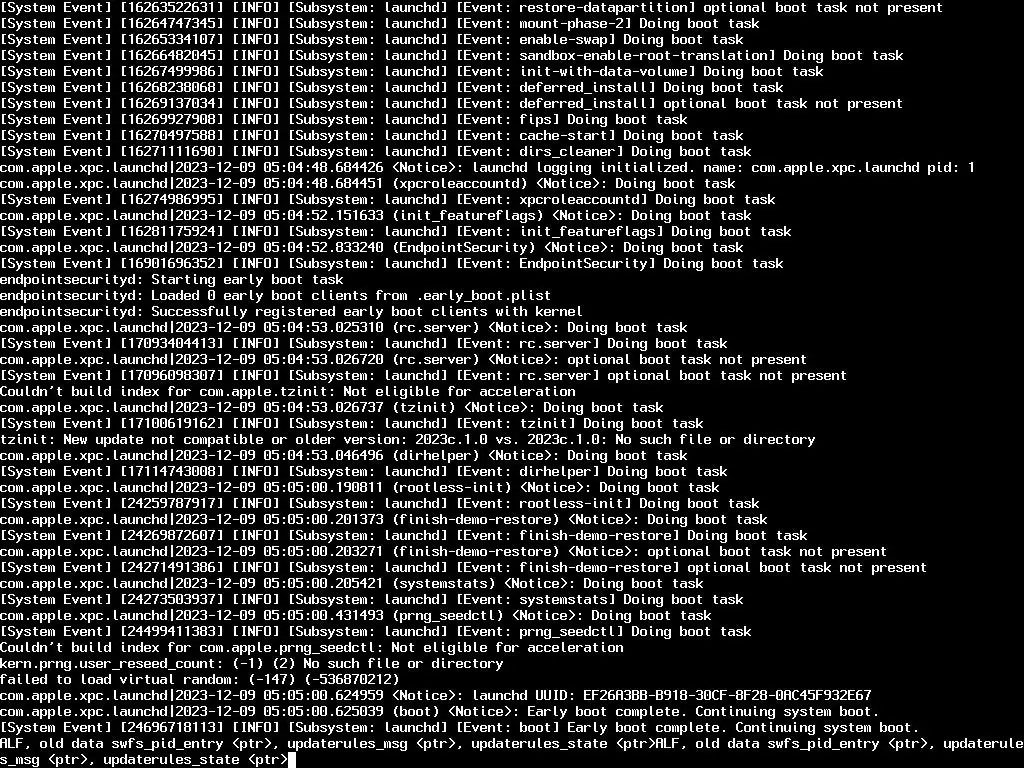Viewport: 1024px width, 768px height.
Task: Click the restore-datapartition event log line
Action: click(472, 8)
